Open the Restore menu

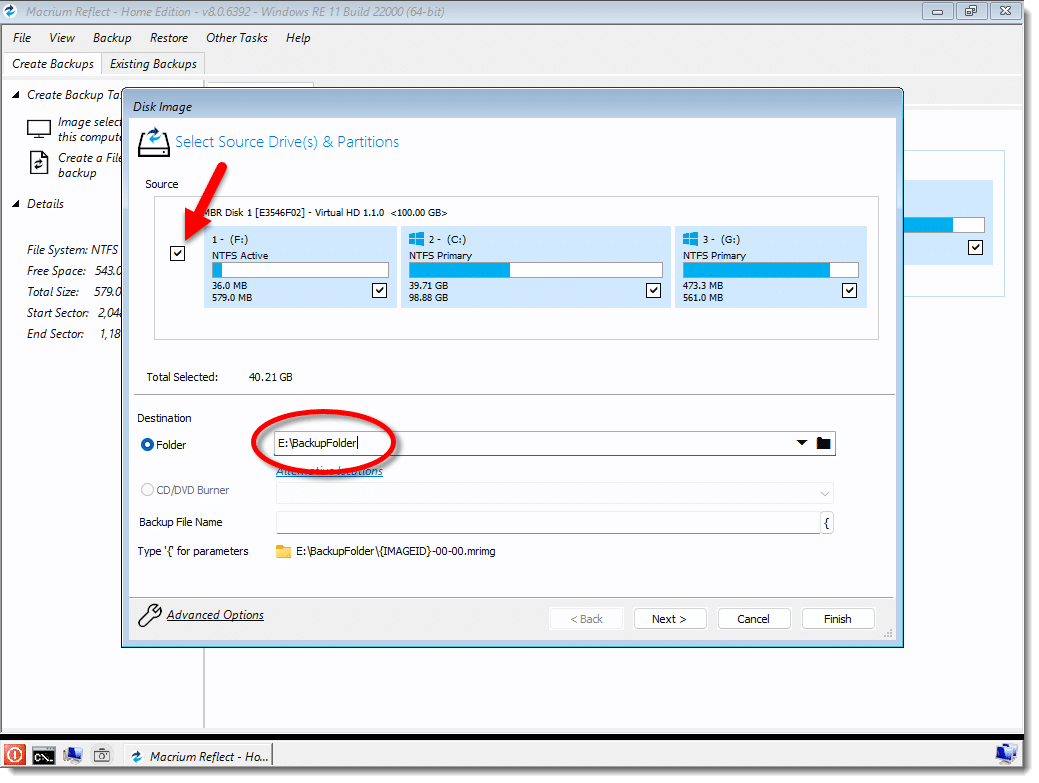pos(169,38)
